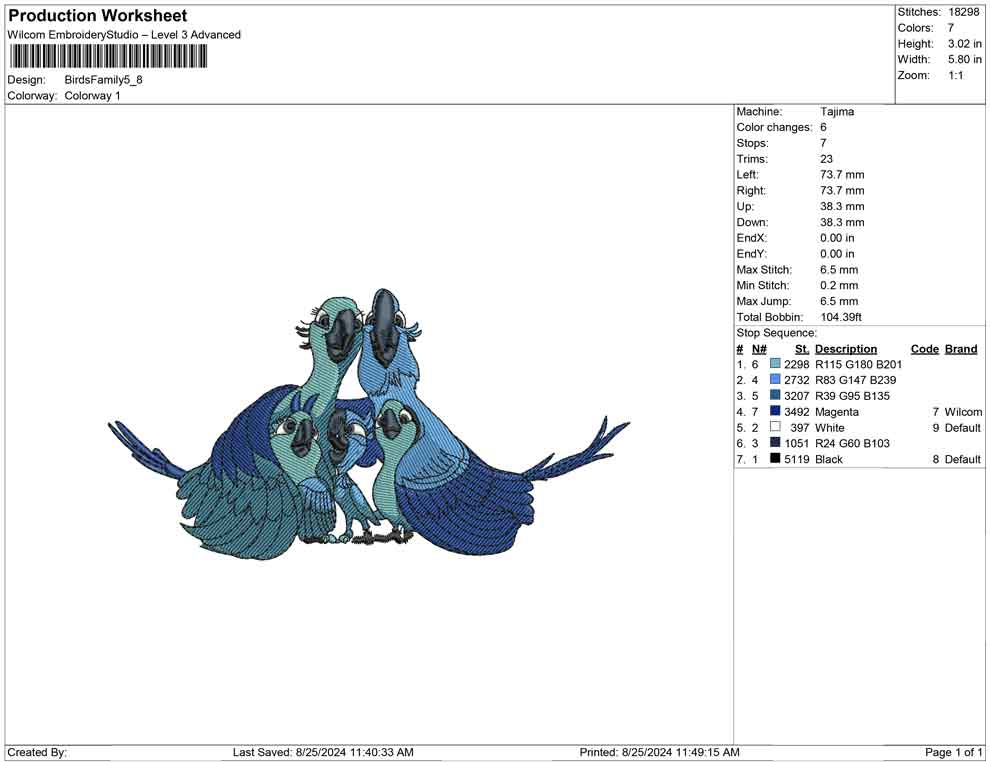Click the 'N#' column header
Screen dimensions: 990x762
pyautogui.click(x=759, y=349)
